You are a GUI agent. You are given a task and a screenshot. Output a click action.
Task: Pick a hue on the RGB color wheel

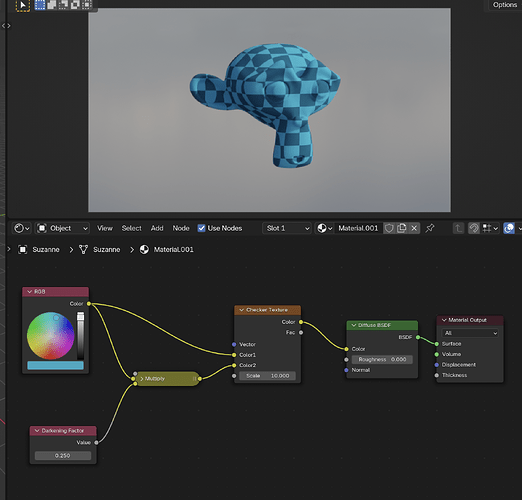pos(50,335)
